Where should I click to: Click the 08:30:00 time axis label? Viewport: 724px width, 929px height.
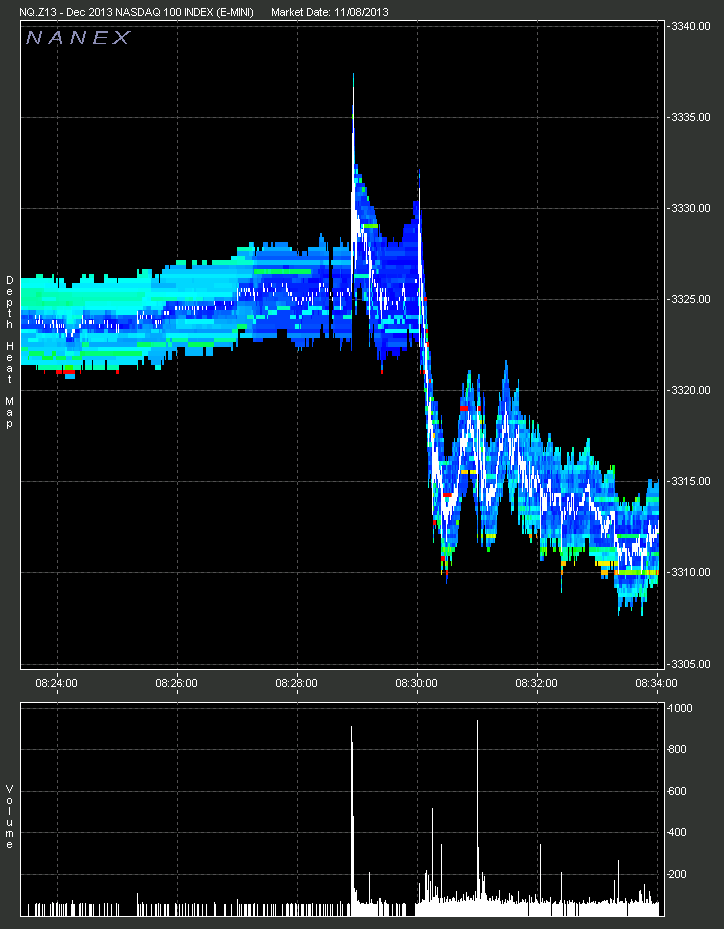(x=417, y=683)
